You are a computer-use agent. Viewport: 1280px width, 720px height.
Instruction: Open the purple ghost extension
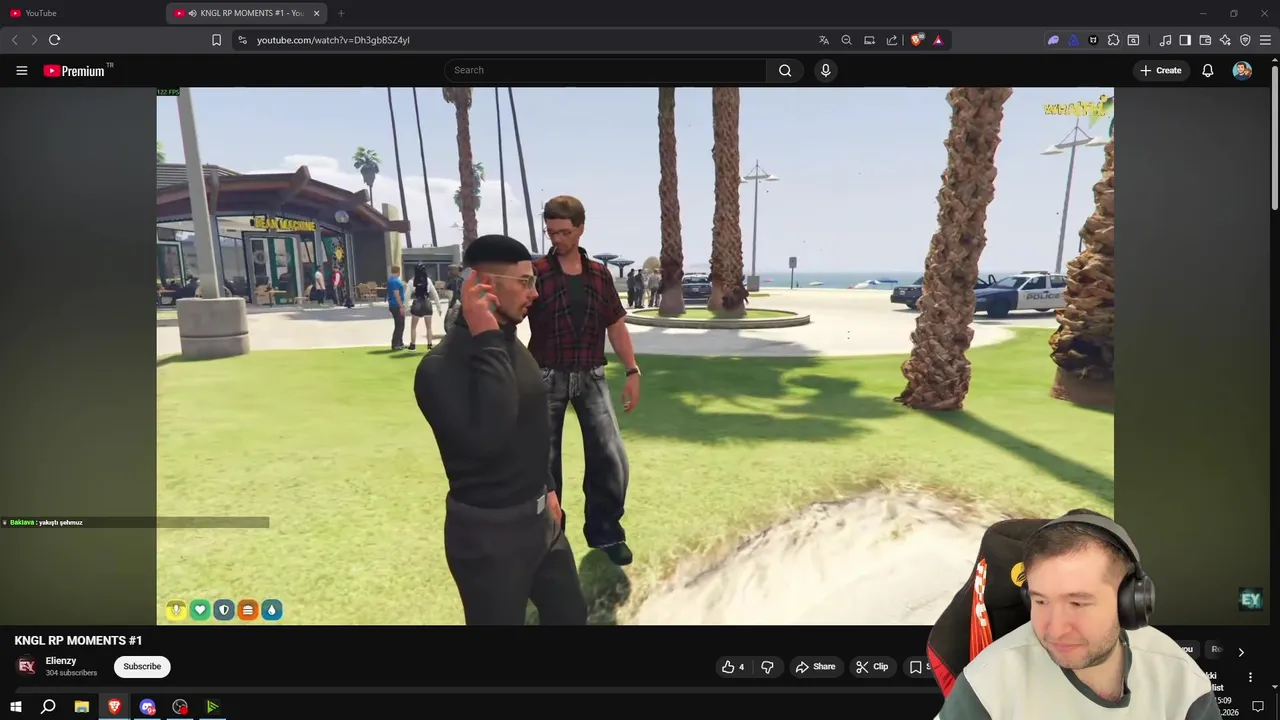tap(1053, 40)
